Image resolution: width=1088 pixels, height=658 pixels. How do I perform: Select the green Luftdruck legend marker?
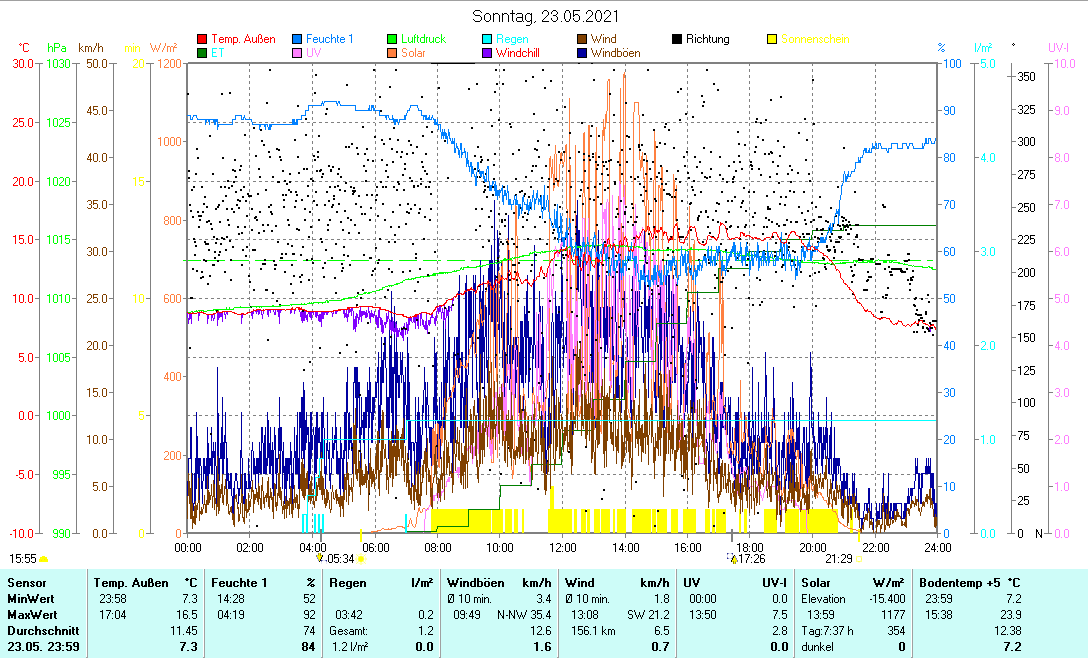pyautogui.click(x=393, y=40)
